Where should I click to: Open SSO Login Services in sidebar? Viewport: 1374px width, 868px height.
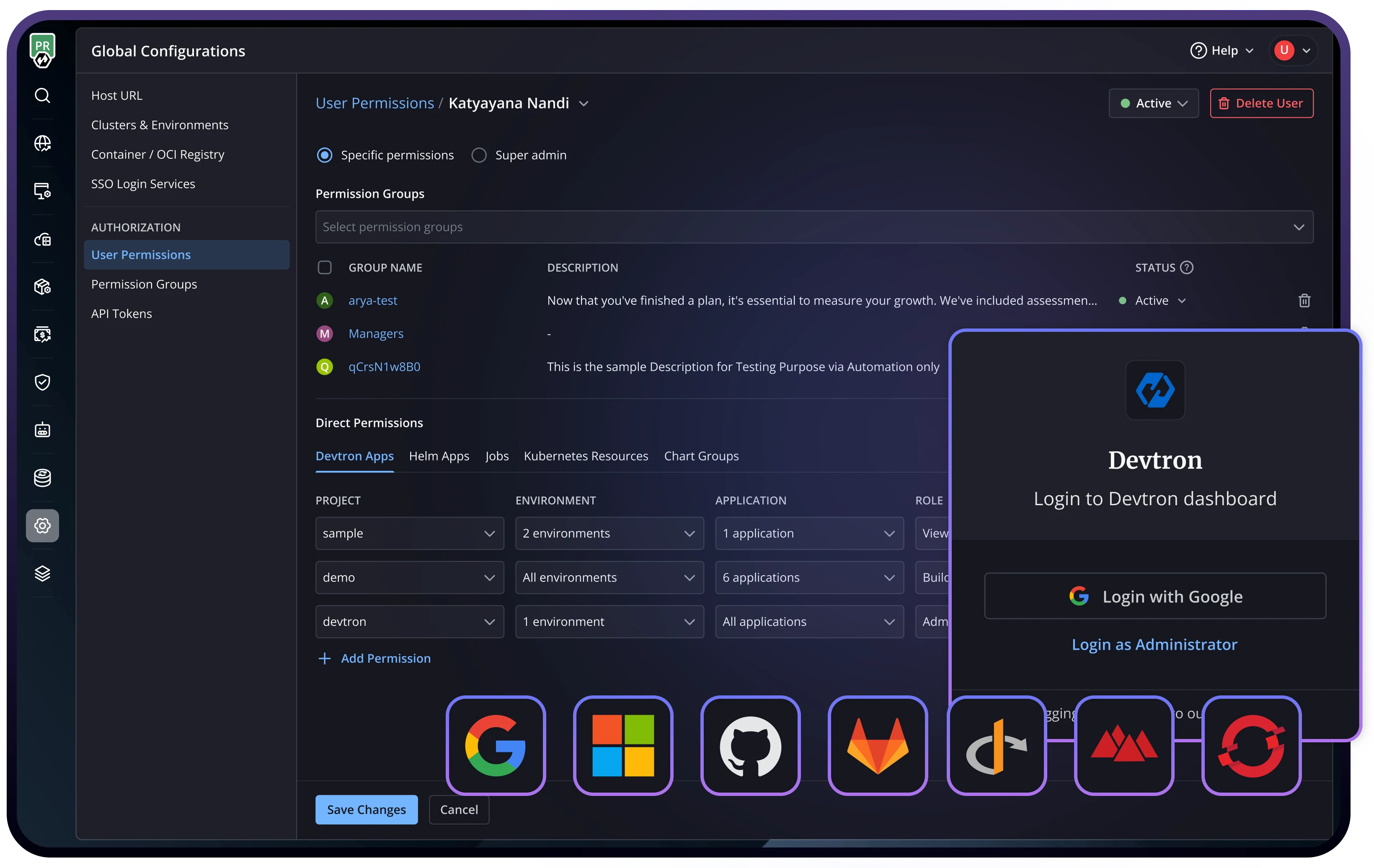click(143, 184)
